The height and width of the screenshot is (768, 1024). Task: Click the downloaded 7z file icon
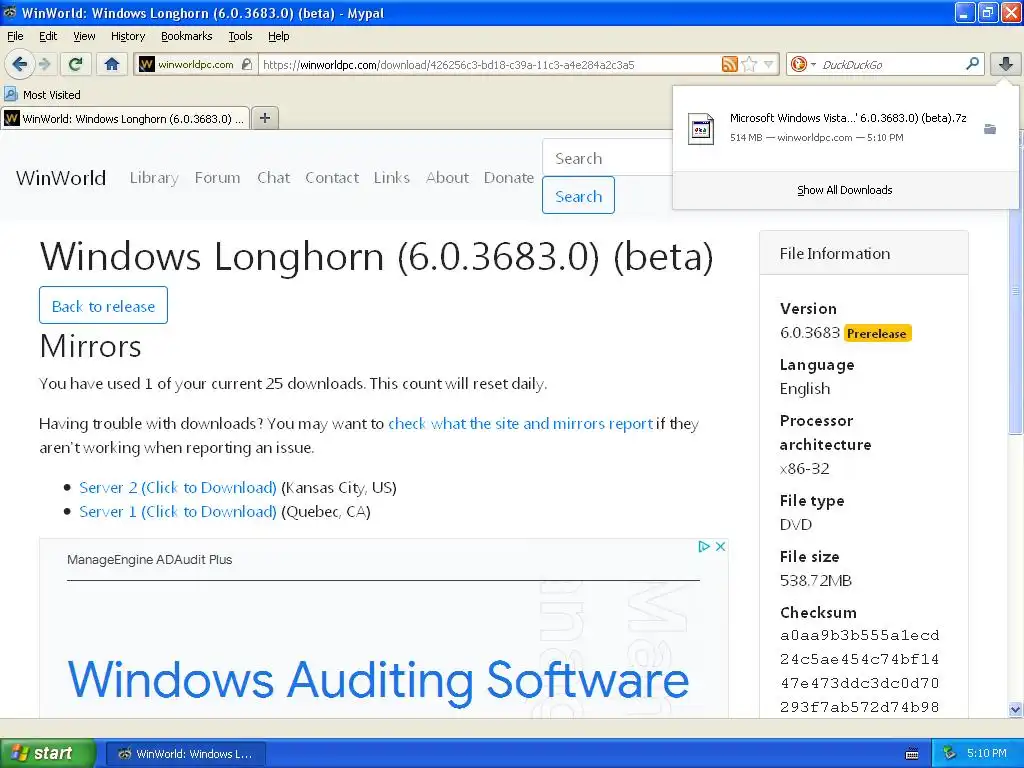pos(701,129)
